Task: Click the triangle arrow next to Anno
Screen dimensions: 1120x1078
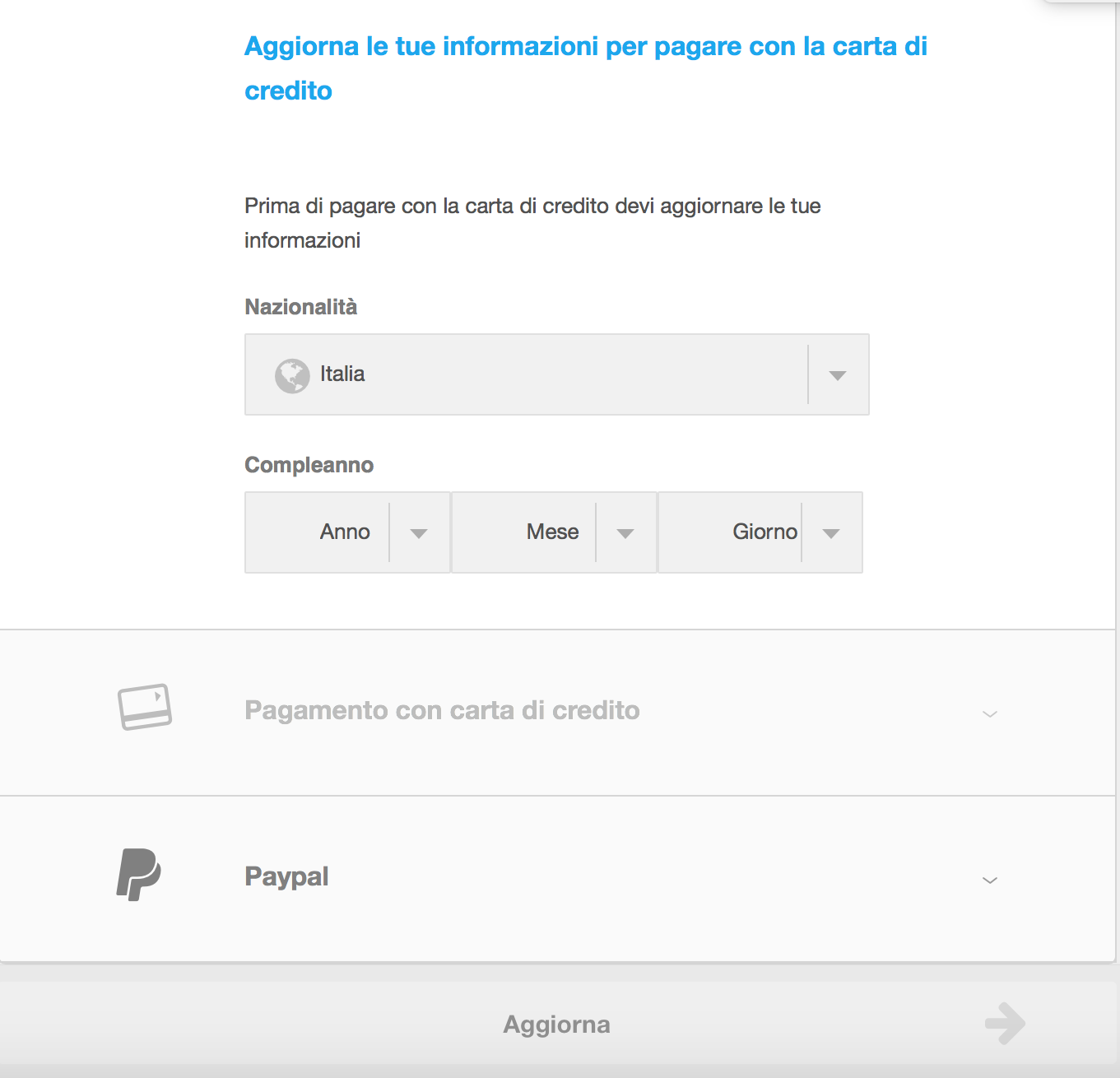Action: tap(419, 533)
